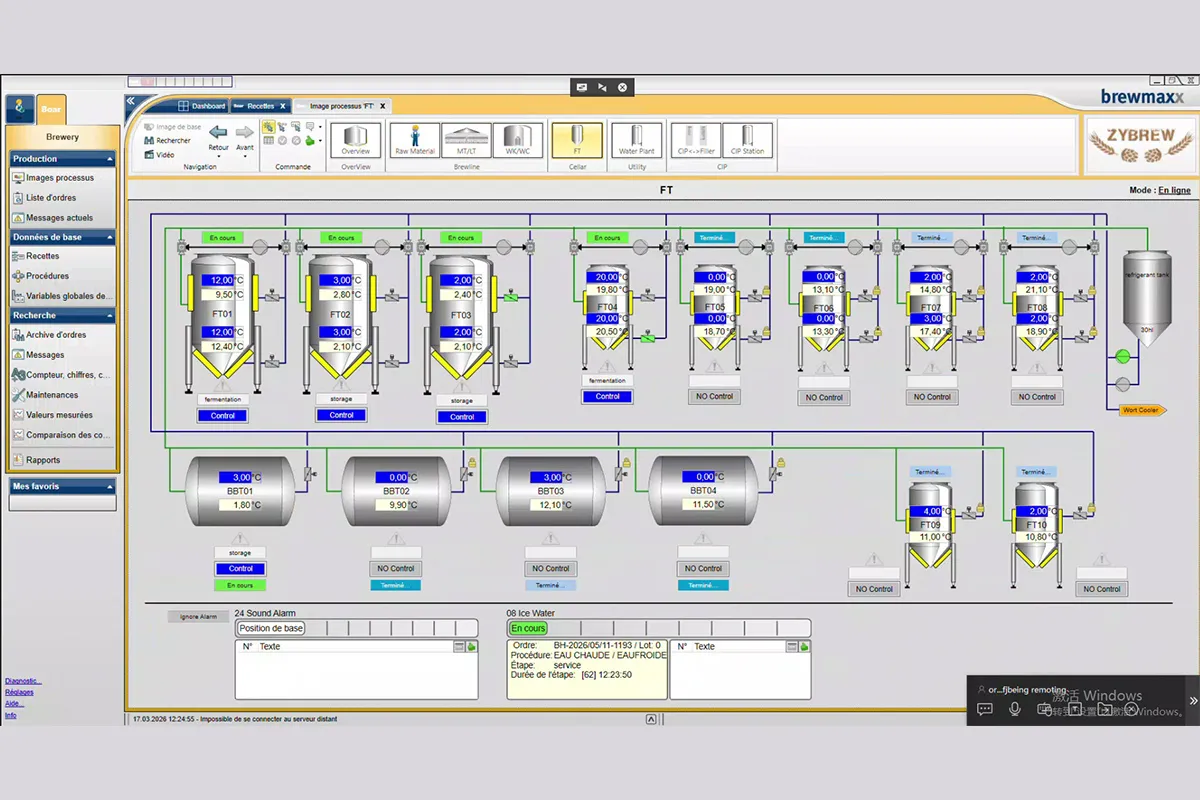The height and width of the screenshot is (800, 1200).
Task: Open the CIP Station view
Action: click(747, 140)
